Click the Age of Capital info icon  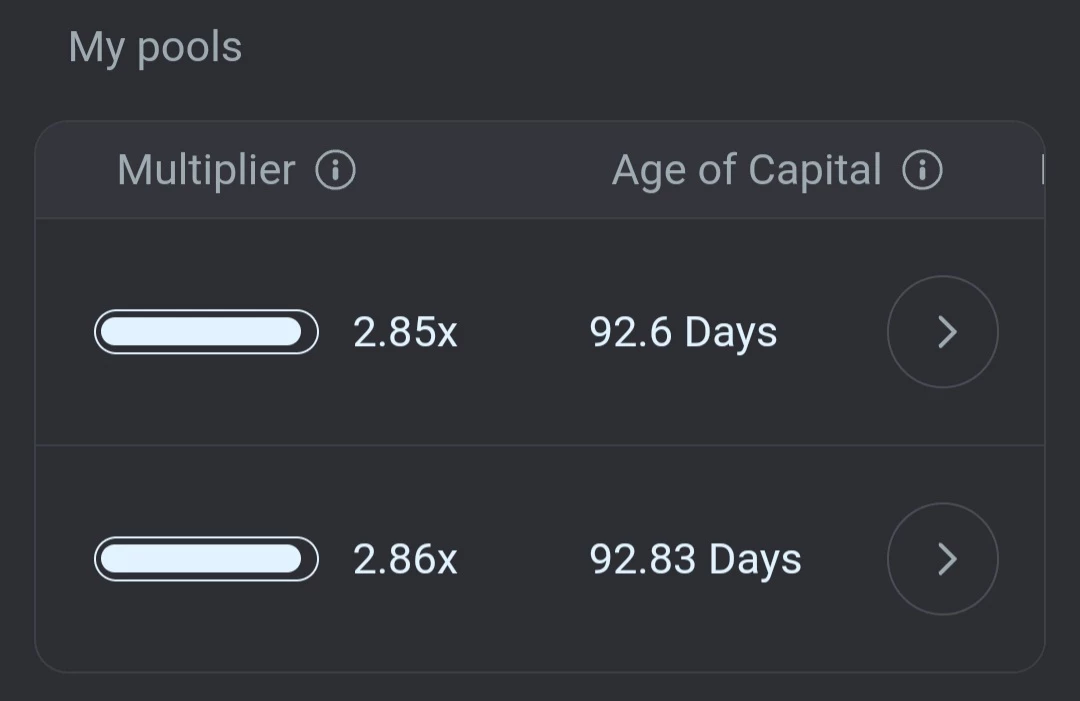pyautogui.click(x=922, y=170)
